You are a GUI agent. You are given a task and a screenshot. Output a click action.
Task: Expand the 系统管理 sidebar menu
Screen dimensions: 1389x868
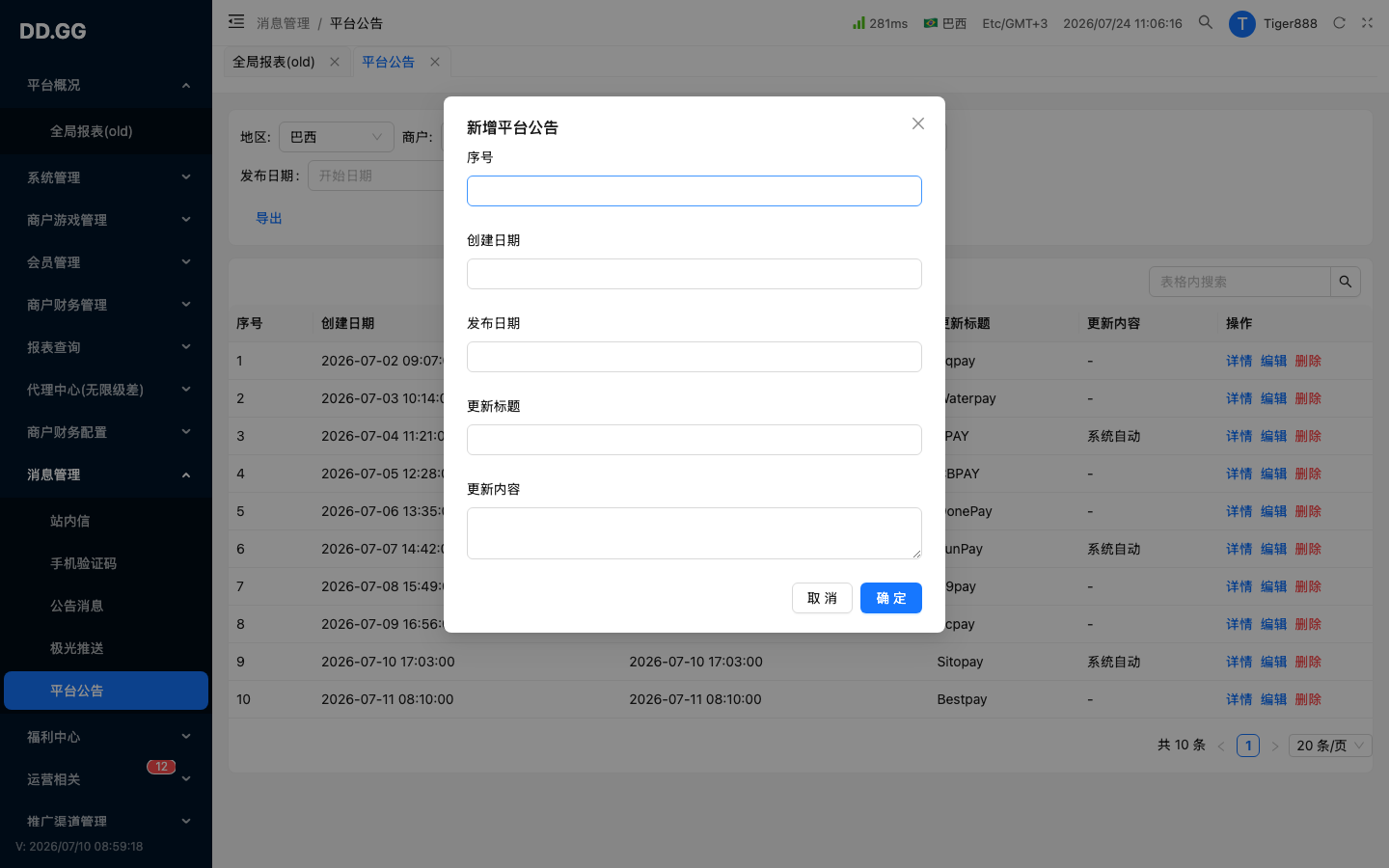click(x=106, y=177)
